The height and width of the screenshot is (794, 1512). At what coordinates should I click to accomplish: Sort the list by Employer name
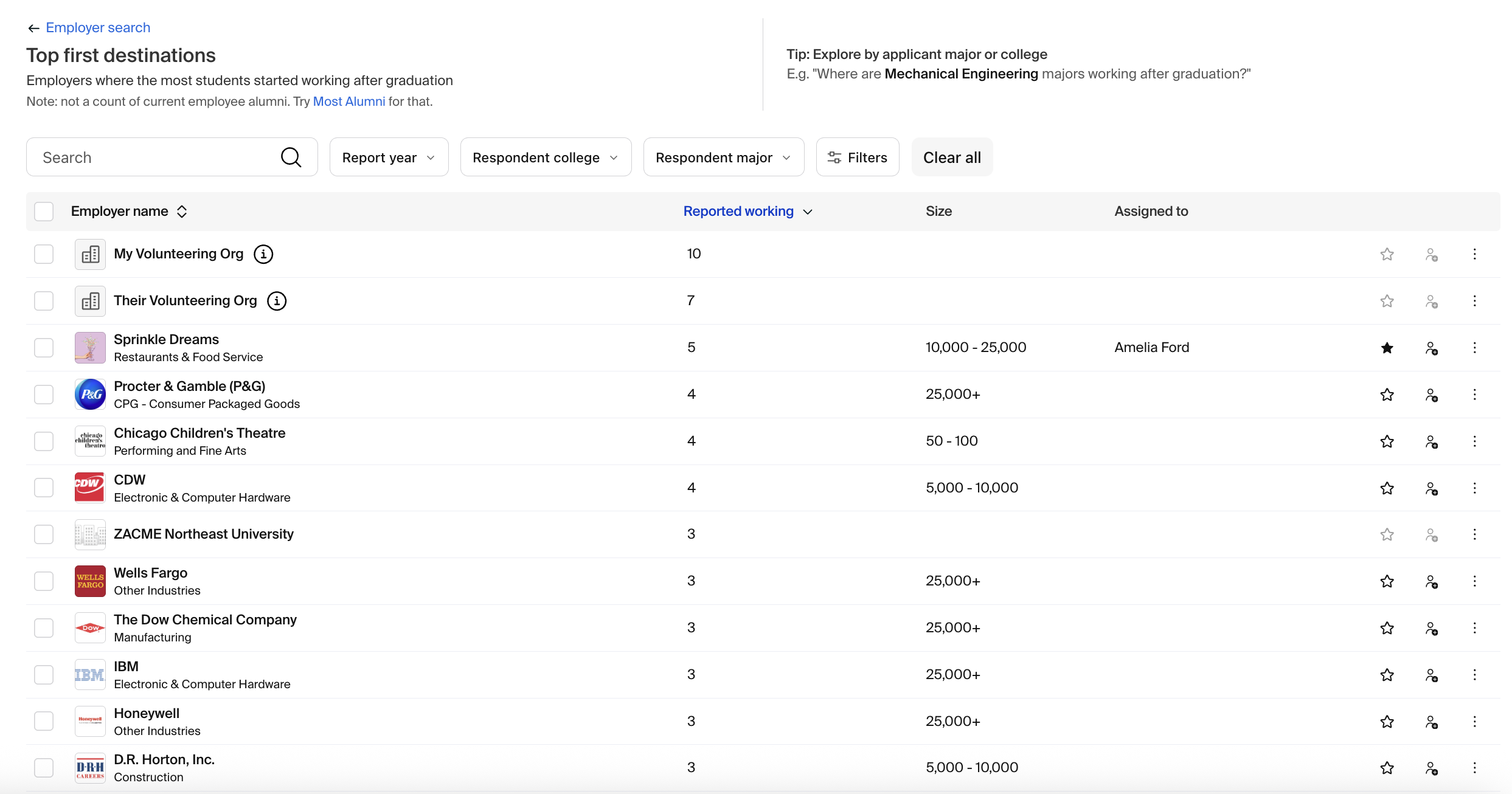(129, 212)
